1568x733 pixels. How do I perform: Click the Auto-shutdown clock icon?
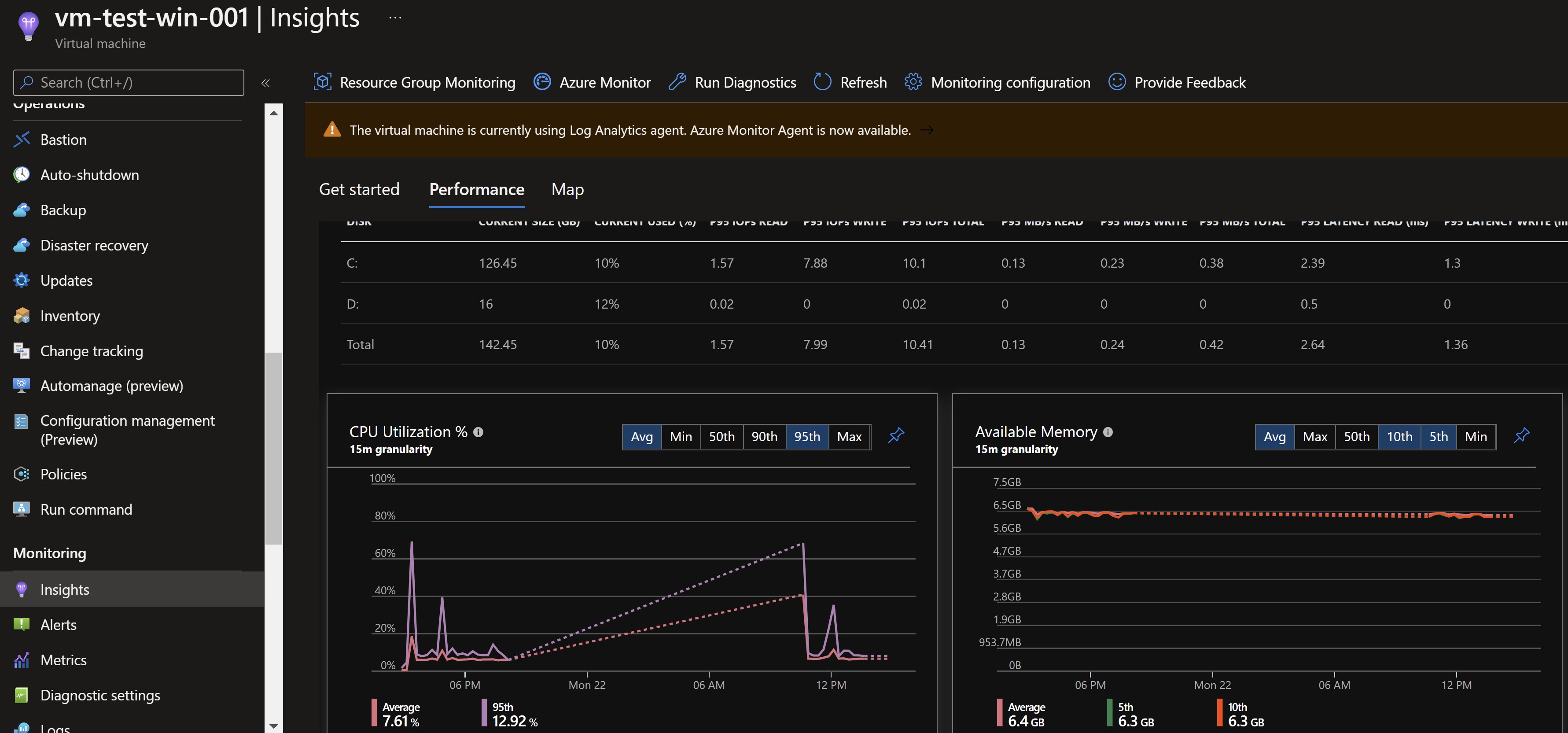click(x=21, y=175)
